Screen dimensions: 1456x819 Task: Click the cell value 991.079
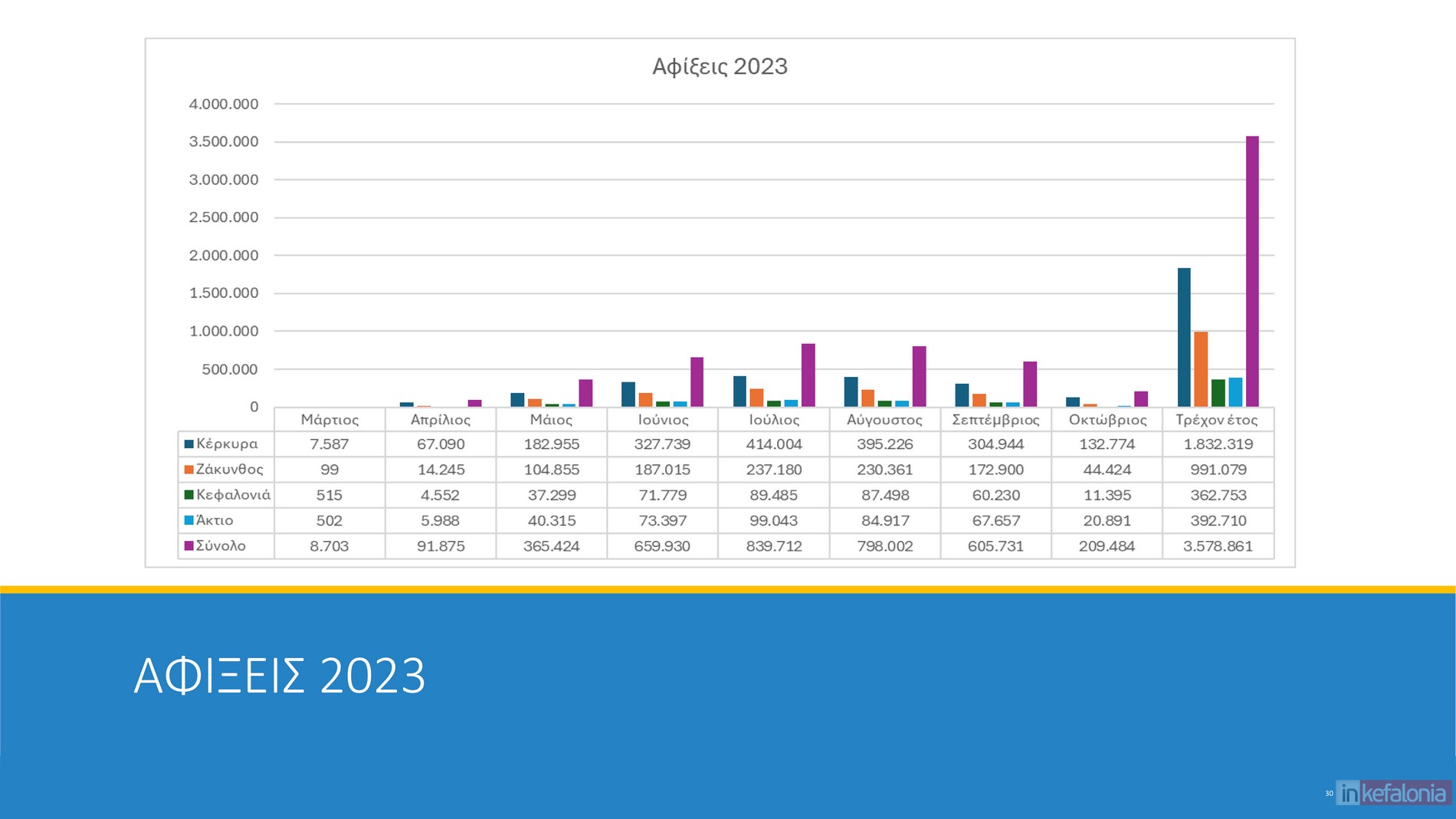click(x=1218, y=470)
